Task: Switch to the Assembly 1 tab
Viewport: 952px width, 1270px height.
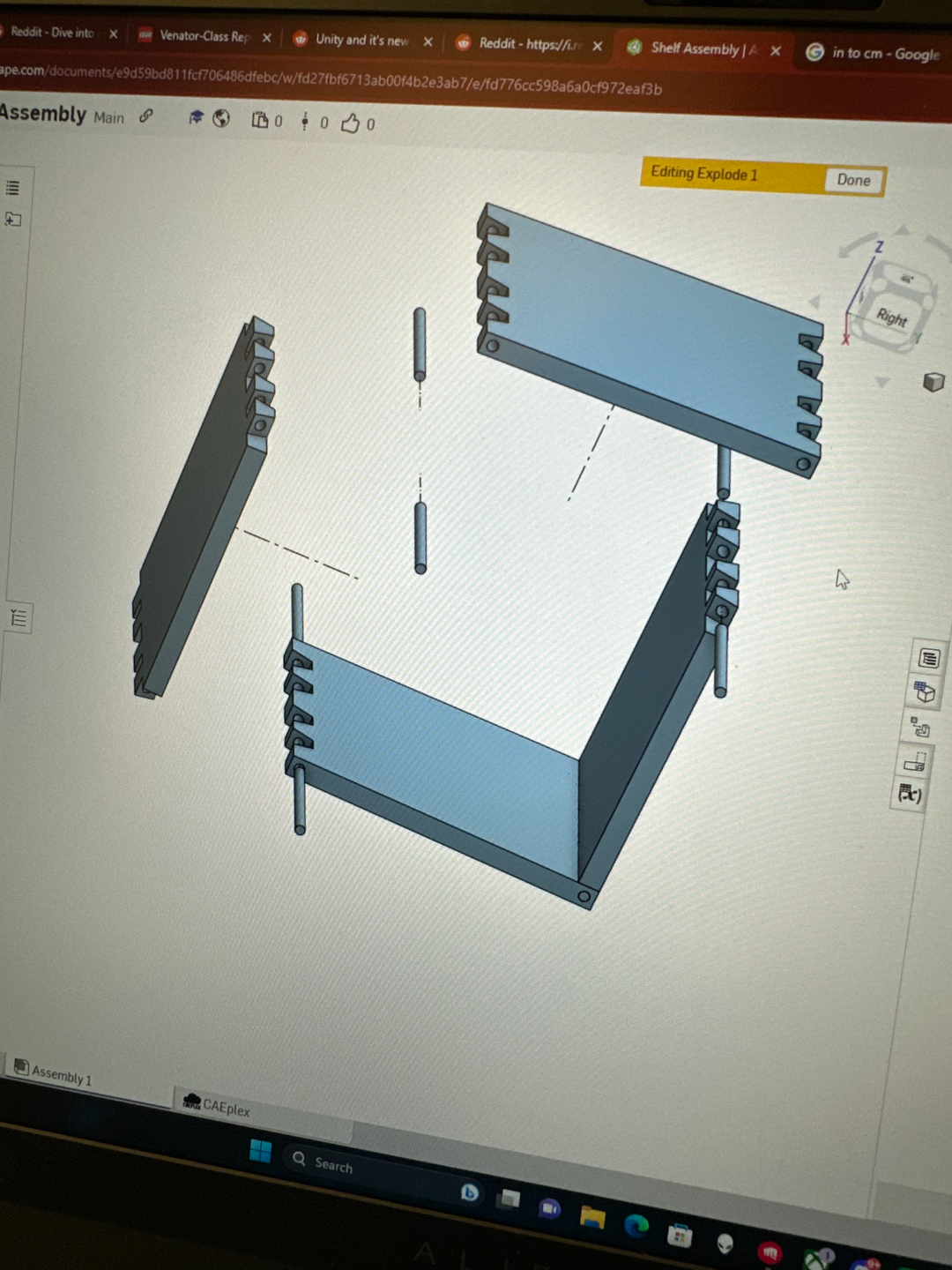Action: click(53, 1072)
